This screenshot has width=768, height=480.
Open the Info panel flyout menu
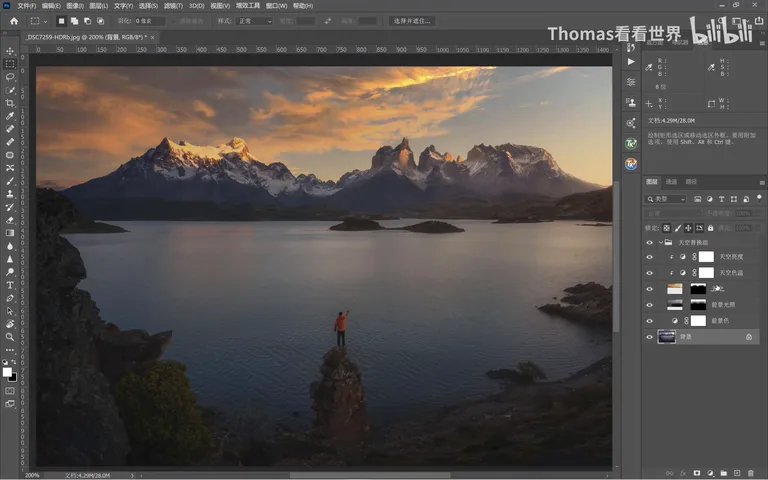pos(762,43)
